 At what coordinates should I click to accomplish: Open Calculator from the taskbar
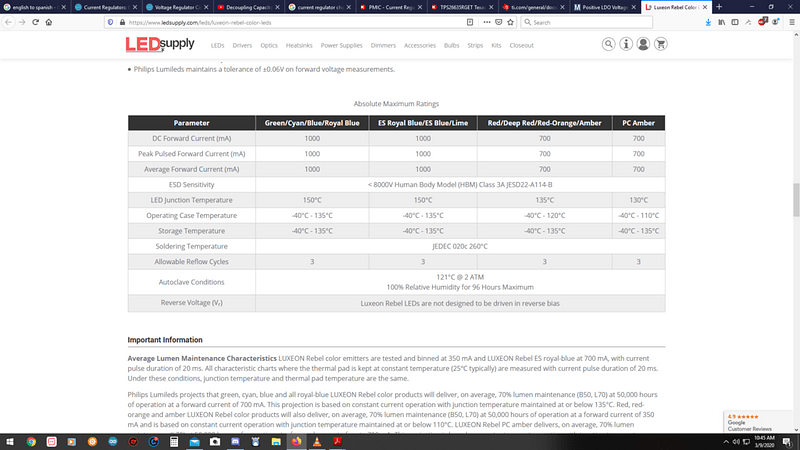(174, 442)
